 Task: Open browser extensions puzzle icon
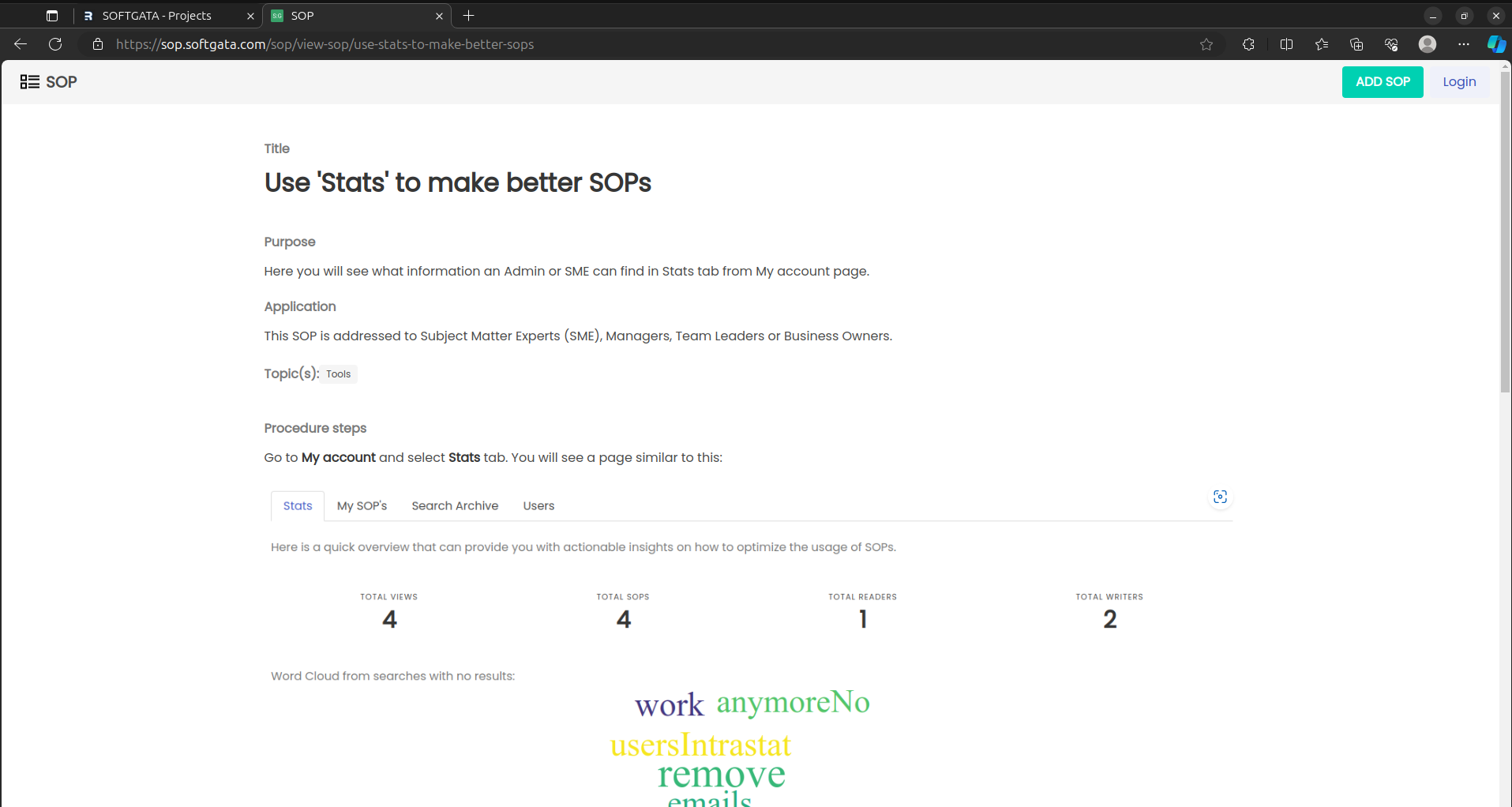click(x=1248, y=44)
